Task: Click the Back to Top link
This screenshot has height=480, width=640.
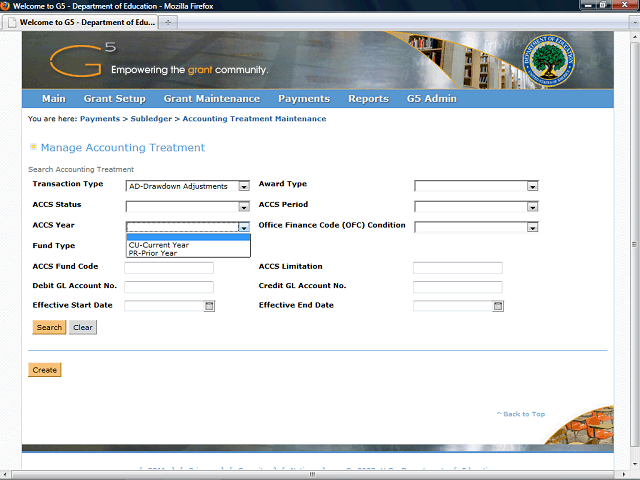Action: [520, 414]
